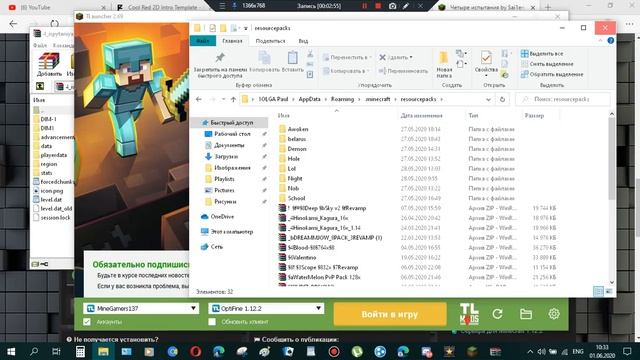
Task: Click TL Mods icon in launcher
Action: (469, 314)
